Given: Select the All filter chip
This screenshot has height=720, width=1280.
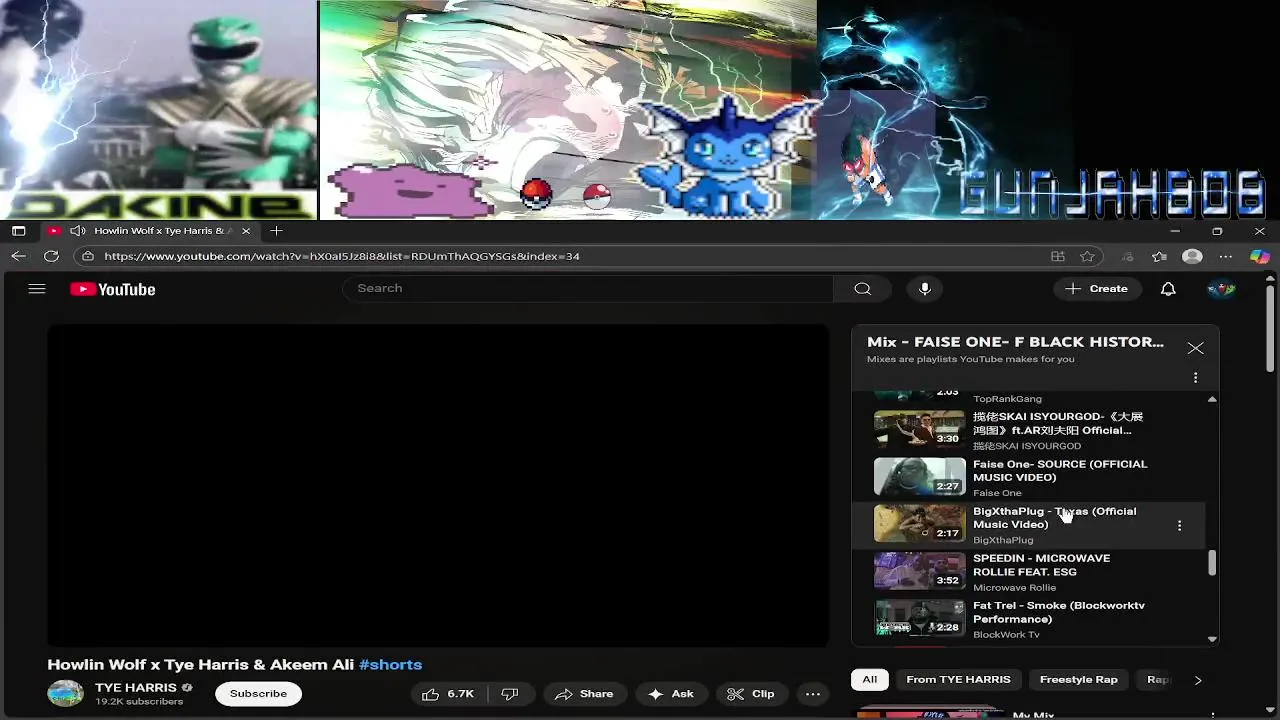Looking at the screenshot, I should 870,680.
